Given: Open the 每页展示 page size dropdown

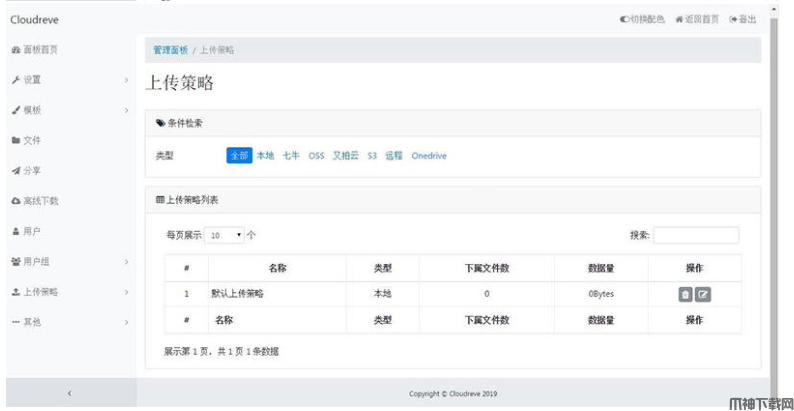Looking at the screenshot, I should 225,235.
